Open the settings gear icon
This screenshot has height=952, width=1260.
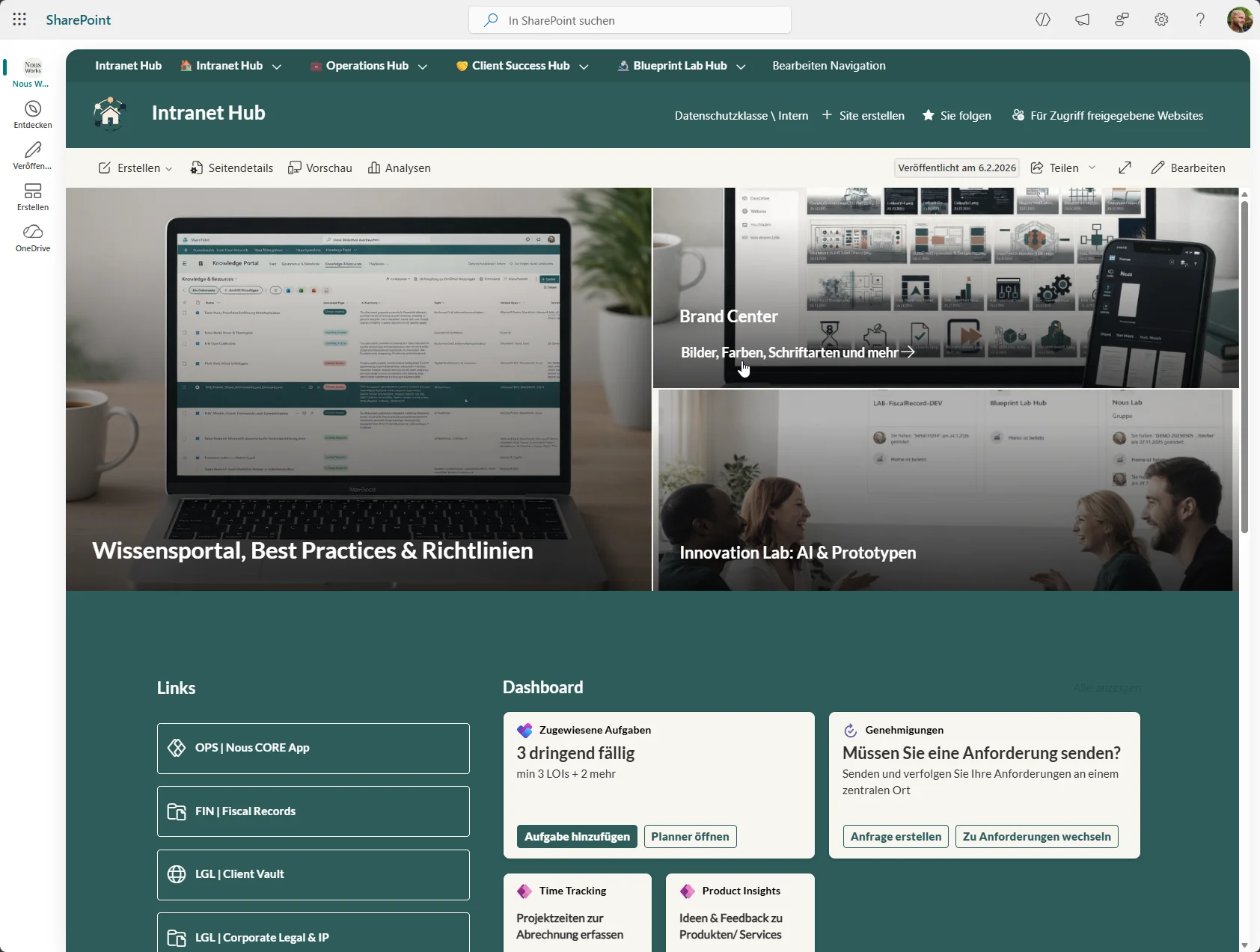tap(1161, 20)
